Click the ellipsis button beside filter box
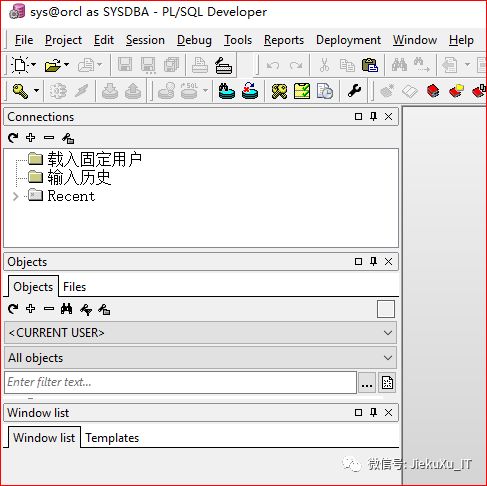The height and width of the screenshot is (486, 487). tap(367, 383)
